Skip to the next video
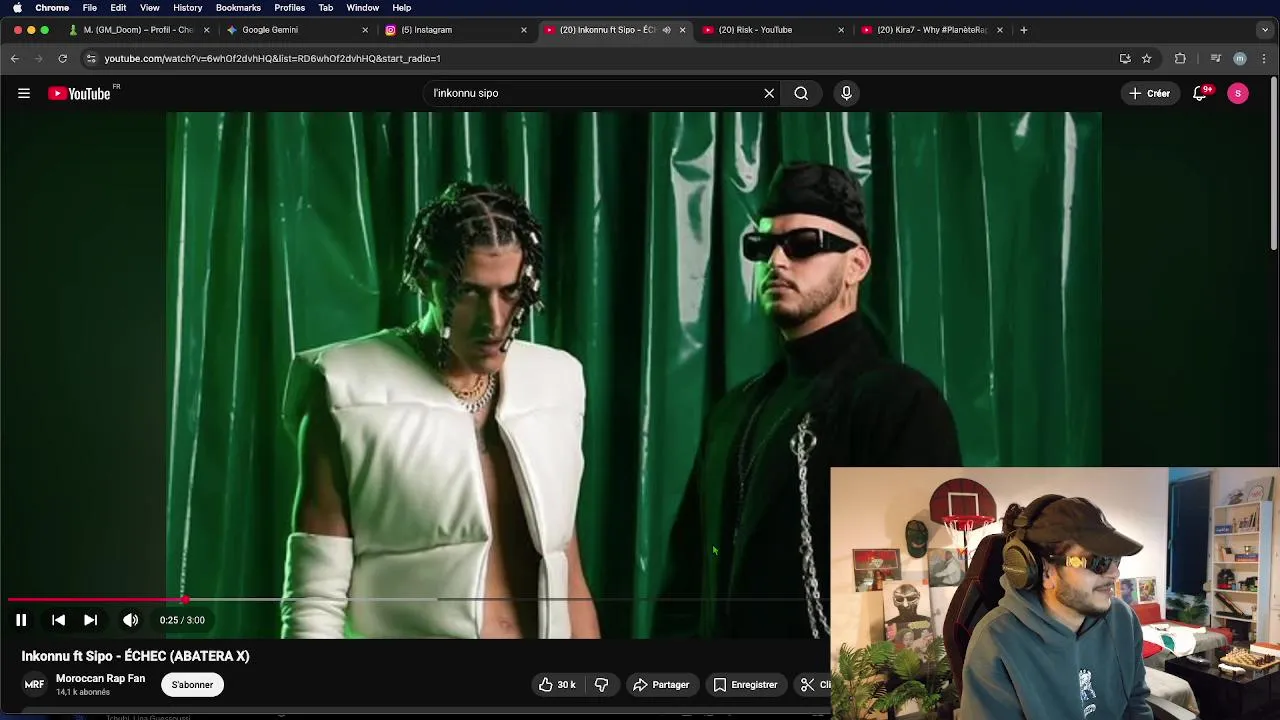 coord(90,620)
